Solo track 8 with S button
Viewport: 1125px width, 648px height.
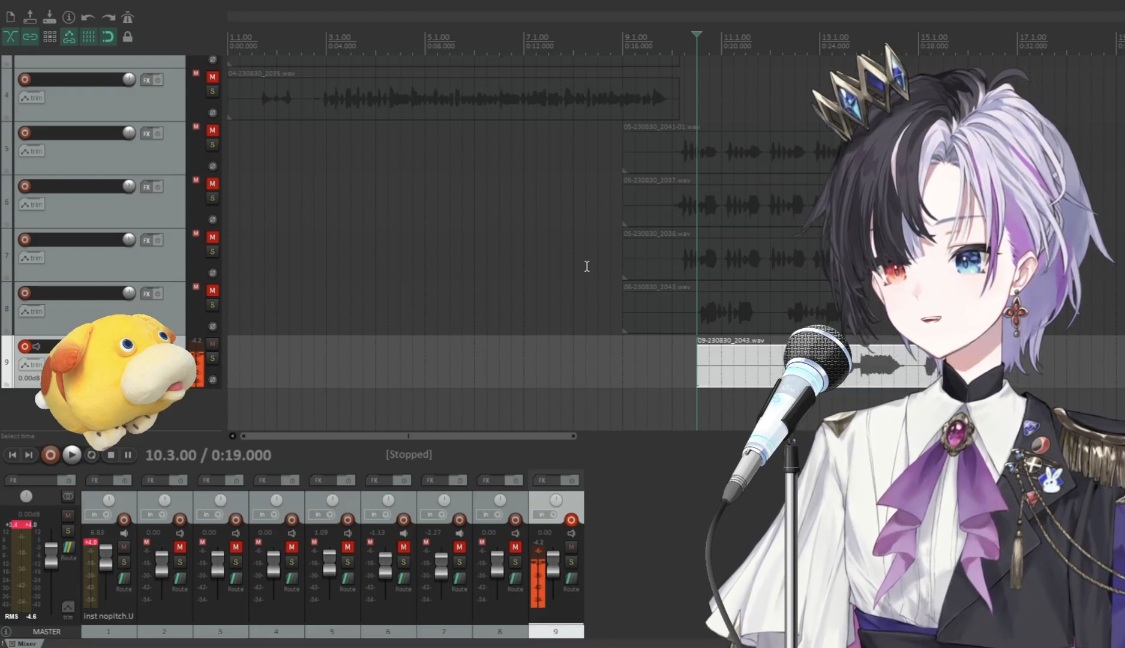pos(212,305)
